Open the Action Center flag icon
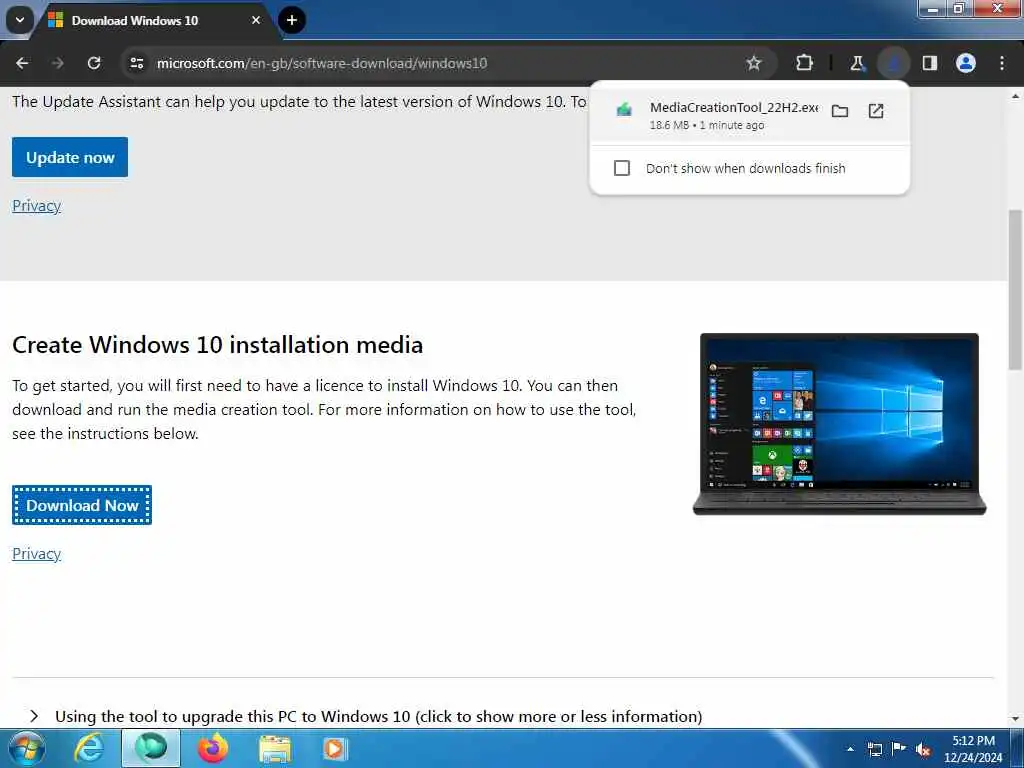This screenshot has width=1024, height=768. point(899,749)
